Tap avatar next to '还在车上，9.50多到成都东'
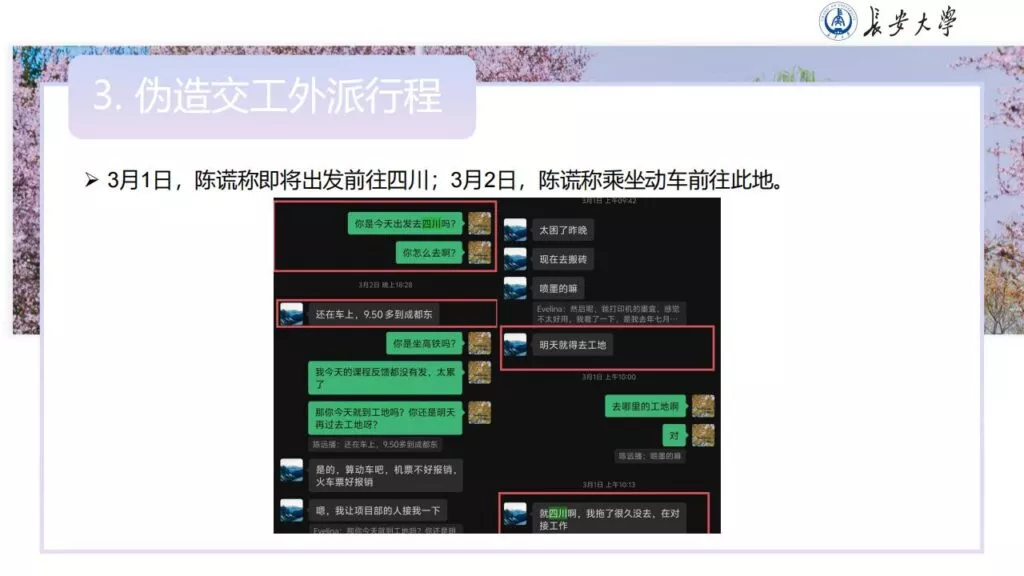Viewport: 1024px width, 576px height. pyautogui.click(x=291, y=314)
